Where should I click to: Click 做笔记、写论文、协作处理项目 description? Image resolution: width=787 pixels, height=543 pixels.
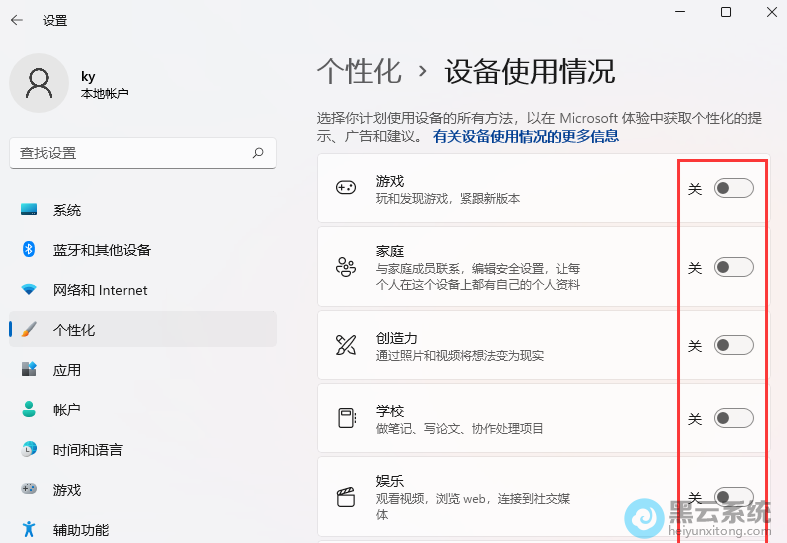click(460, 429)
